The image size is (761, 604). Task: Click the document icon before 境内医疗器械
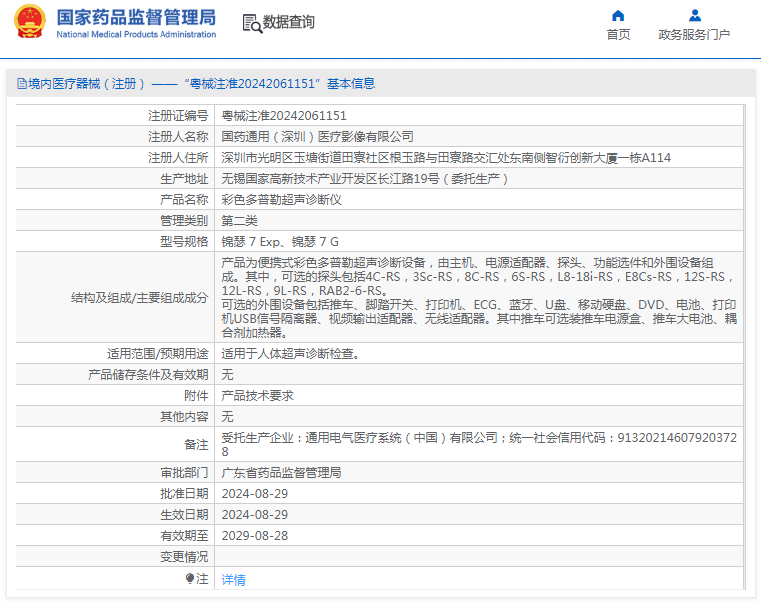tap(22, 84)
